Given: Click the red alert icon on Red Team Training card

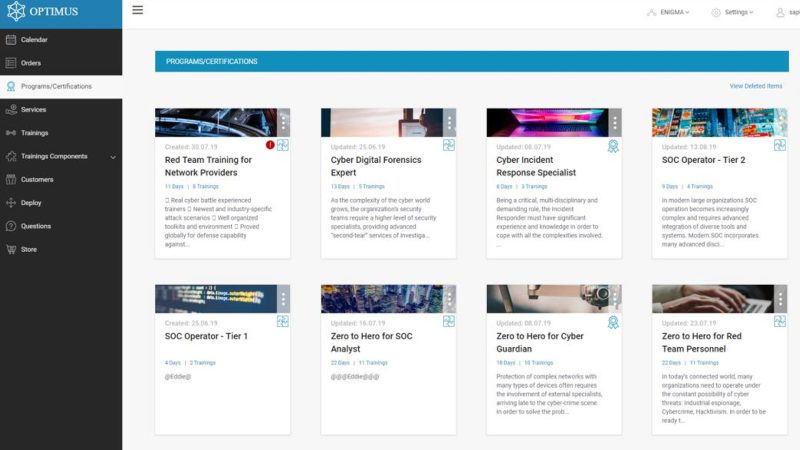Looking at the screenshot, I should [x=270, y=146].
